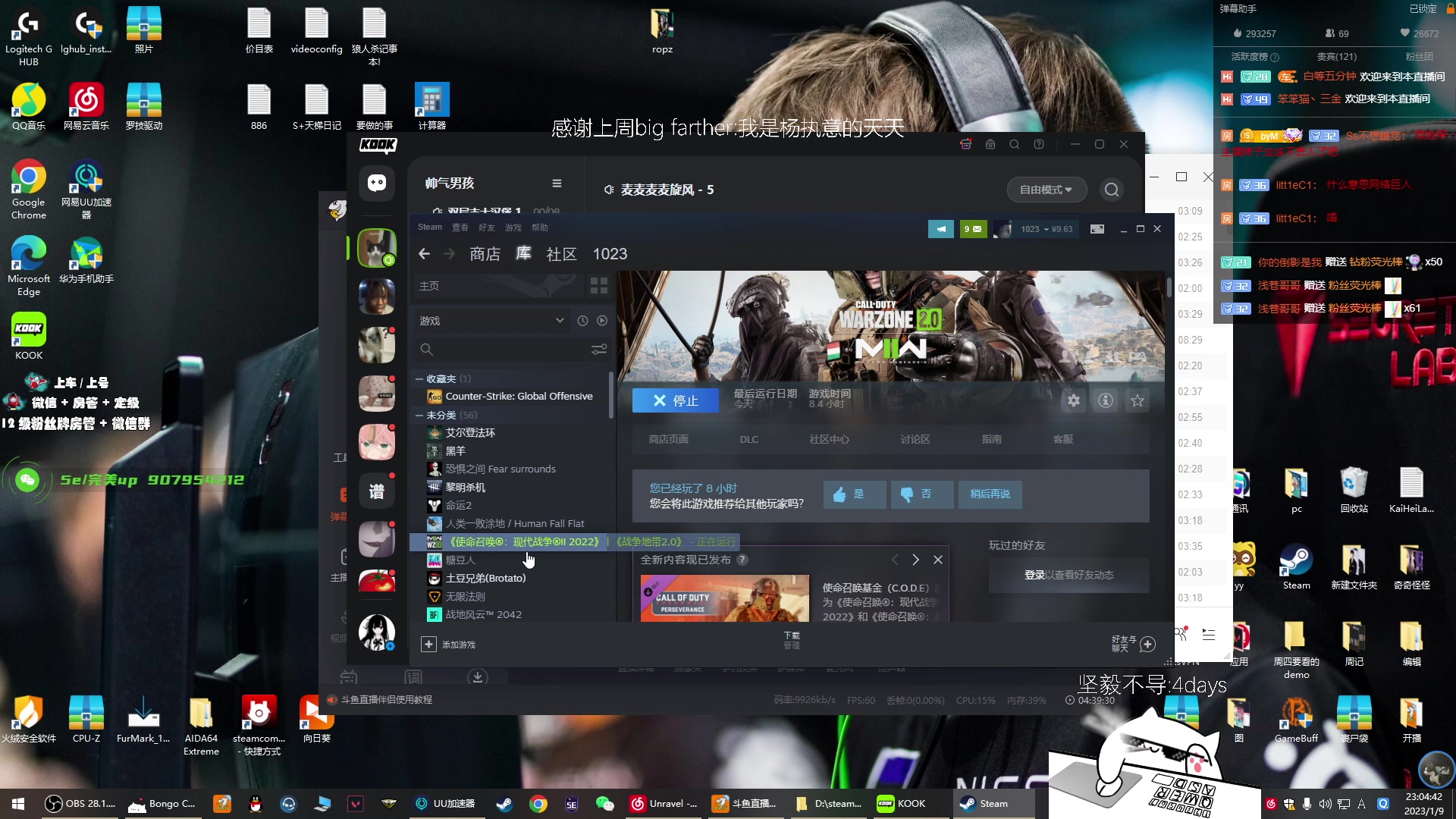Open OBS 28.1 from the taskbar
Viewport: 1456px width, 819px height.
point(80,804)
